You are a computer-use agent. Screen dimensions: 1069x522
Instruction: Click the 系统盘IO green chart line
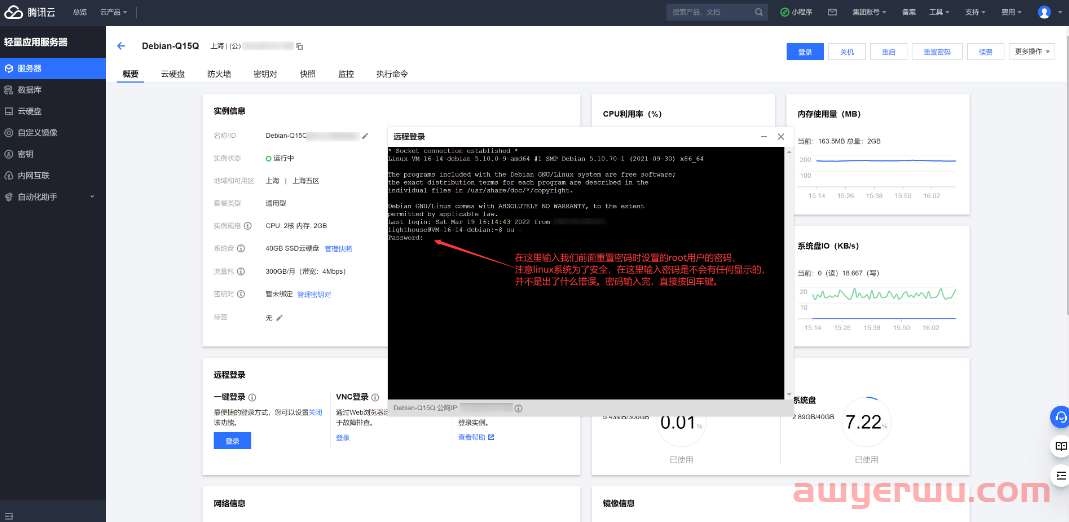886,294
